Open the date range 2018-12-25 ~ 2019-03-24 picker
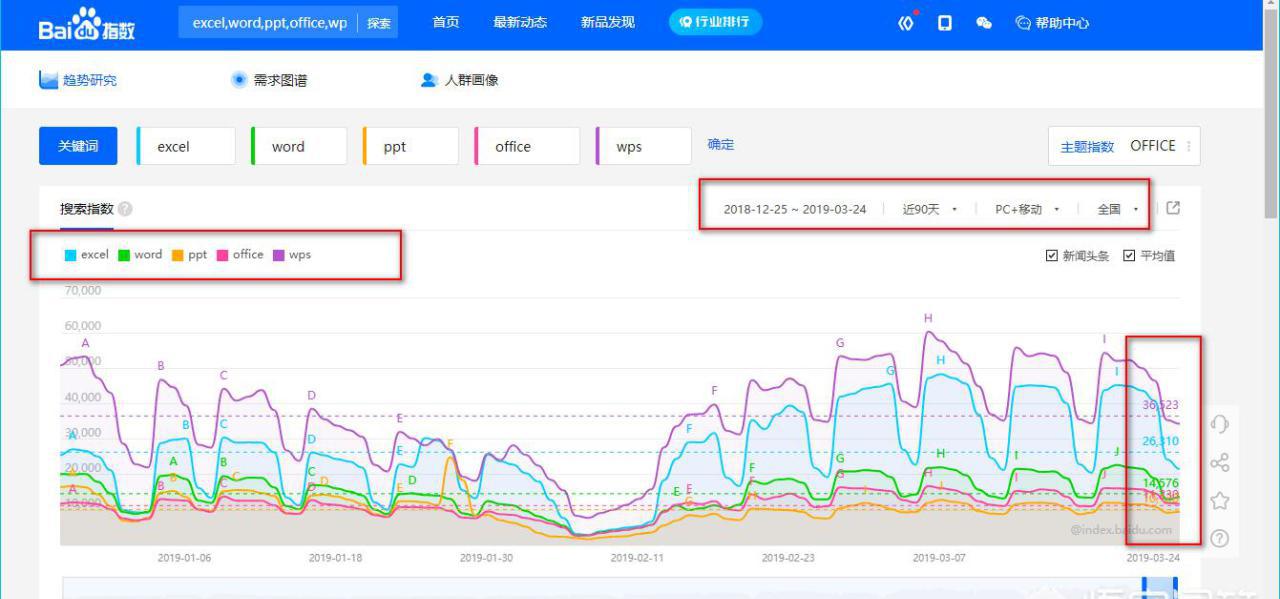This screenshot has height=599, width=1280. 795,209
